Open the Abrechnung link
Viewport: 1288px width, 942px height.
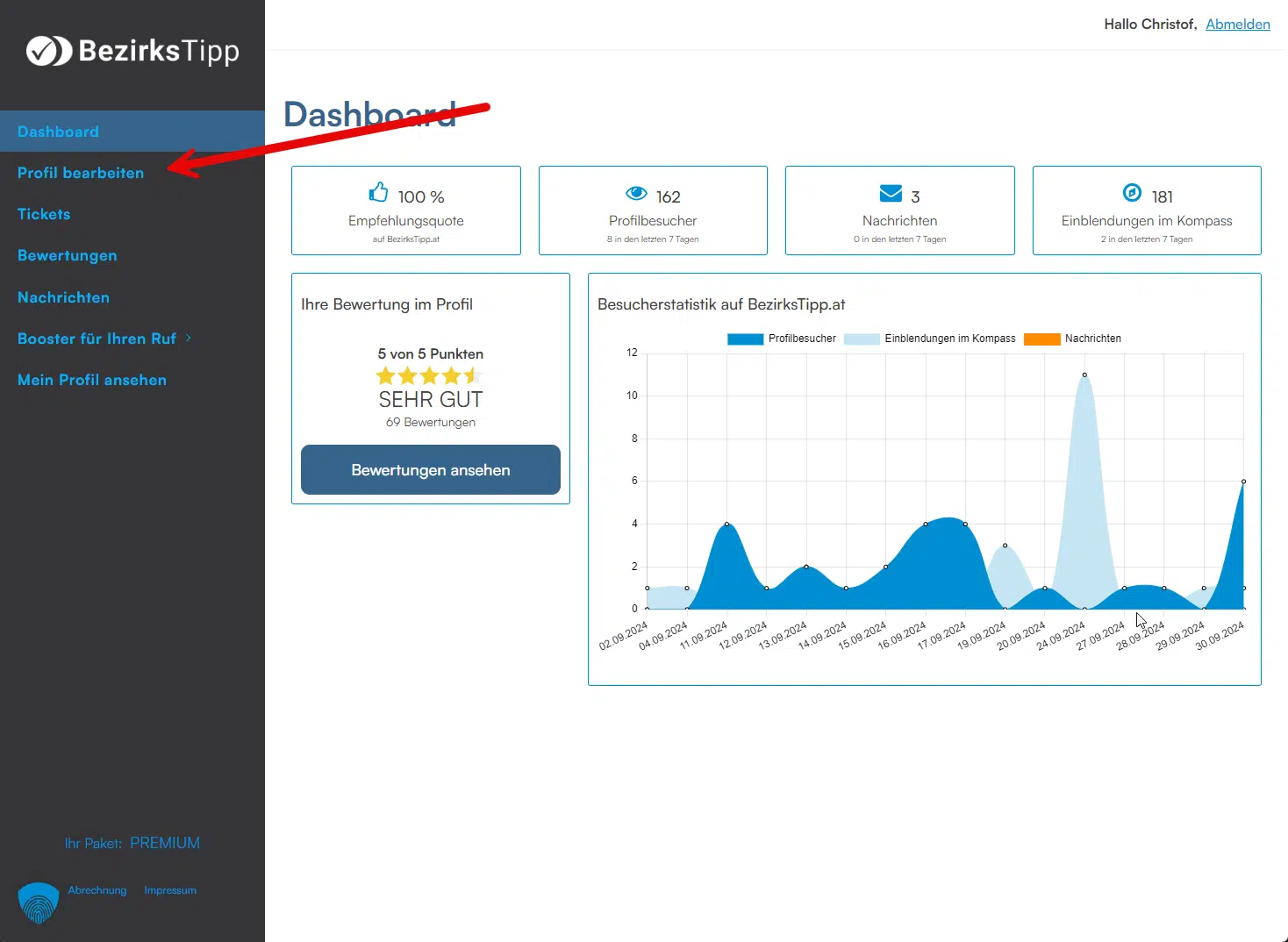(x=97, y=890)
